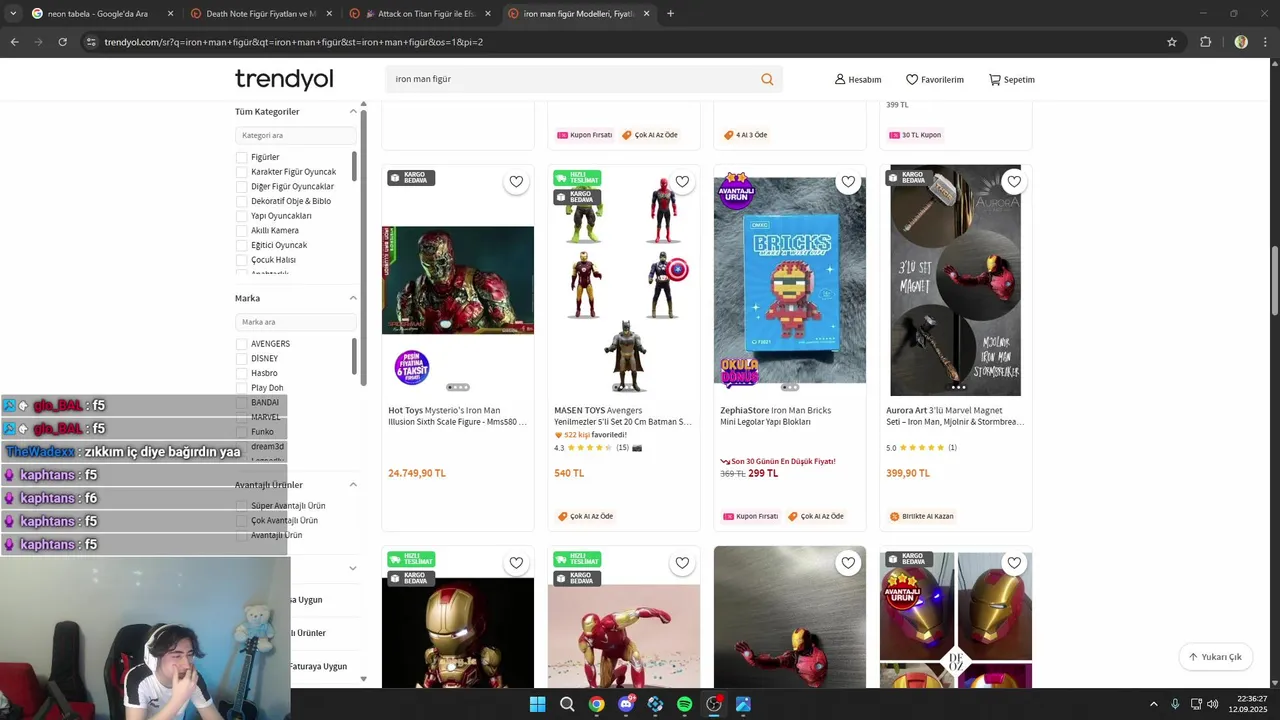
Task: Open Sepetim shopping cart
Action: click(x=1012, y=79)
